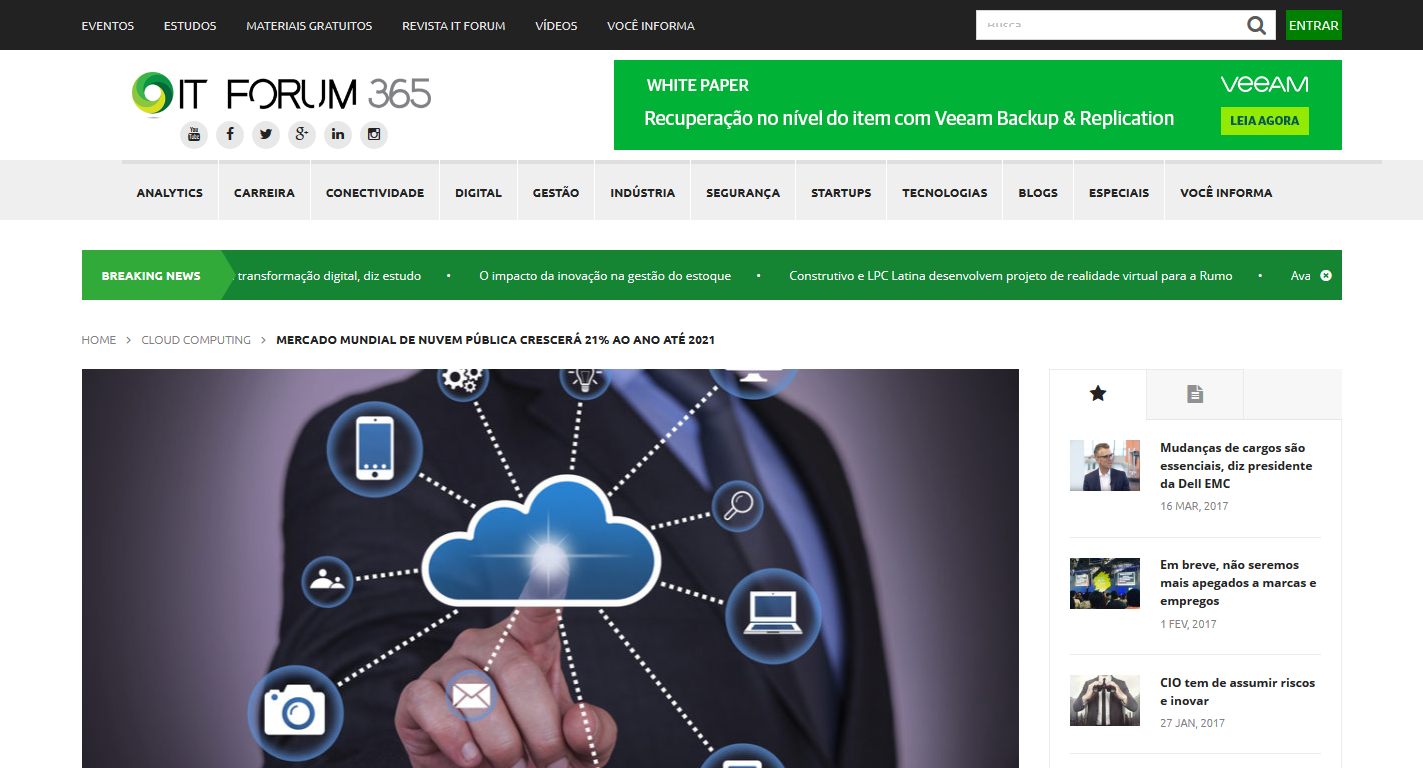The image size is (1423, 768).
Task: Open the STARTUPS category
Action: click(841, 193)
